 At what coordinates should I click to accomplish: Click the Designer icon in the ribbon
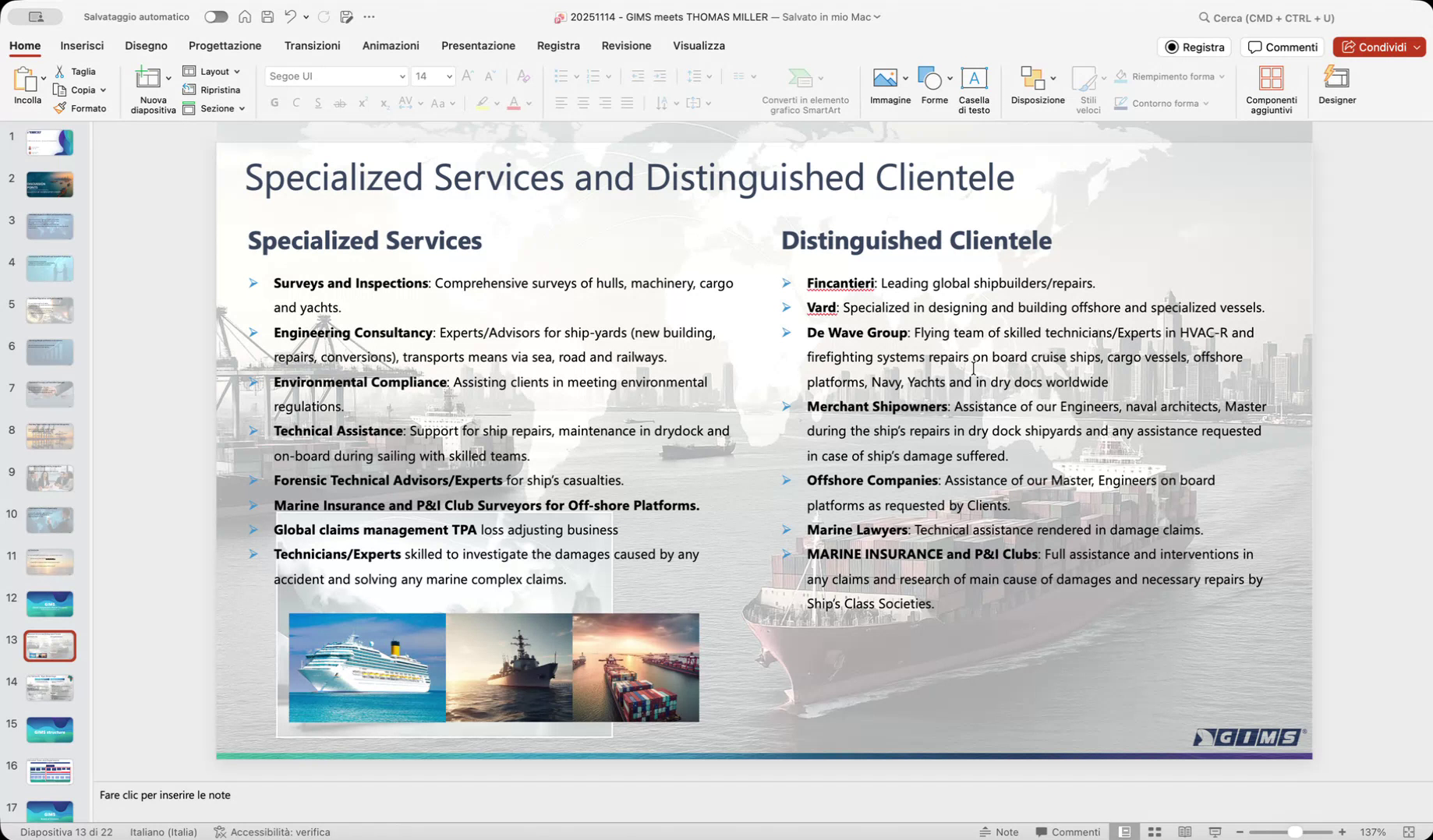pyautogui.click(x=1336, y=79)
